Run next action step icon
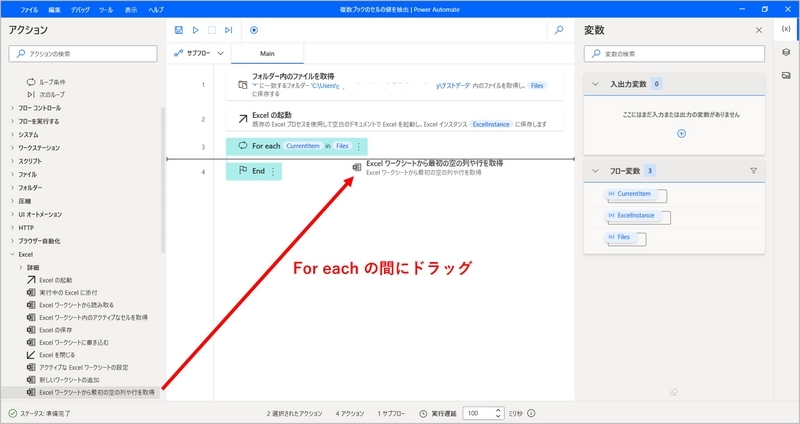Screen dimensions: 800x424 [x=229, y=30]
